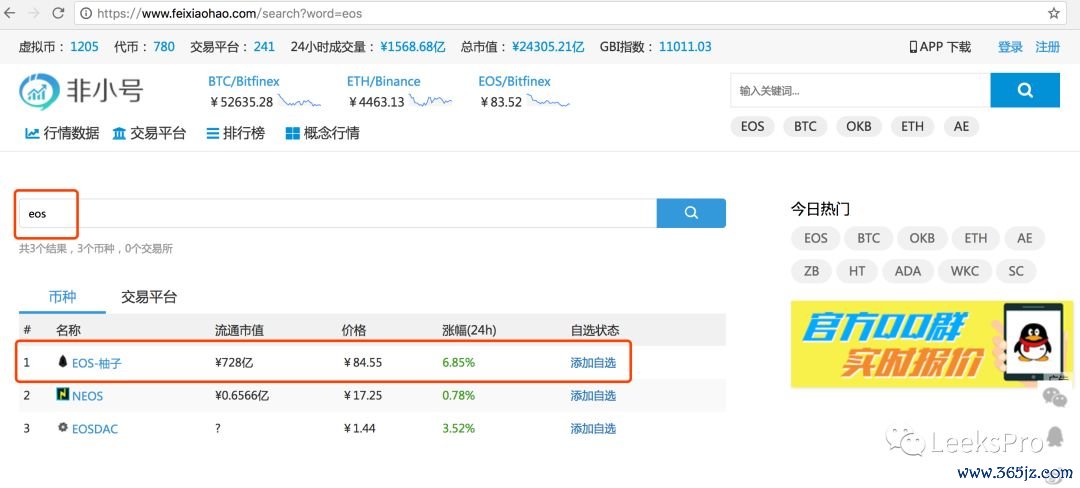Screen dimensions: 1080x488
Task: Click the EOSDAC coin icon
Action: [63, 427]
